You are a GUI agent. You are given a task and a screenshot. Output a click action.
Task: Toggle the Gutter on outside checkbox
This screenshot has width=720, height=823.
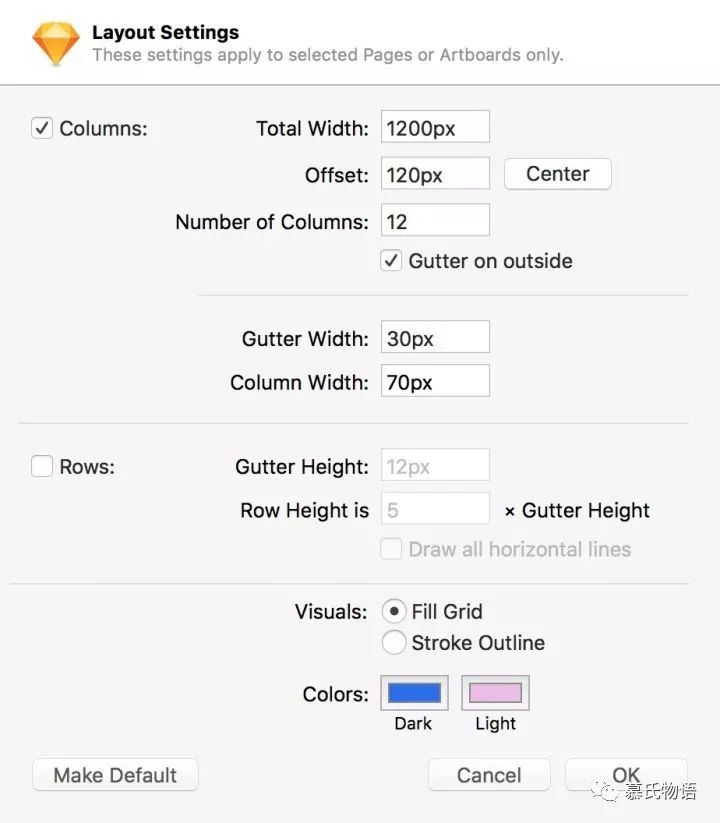[391, 260]
